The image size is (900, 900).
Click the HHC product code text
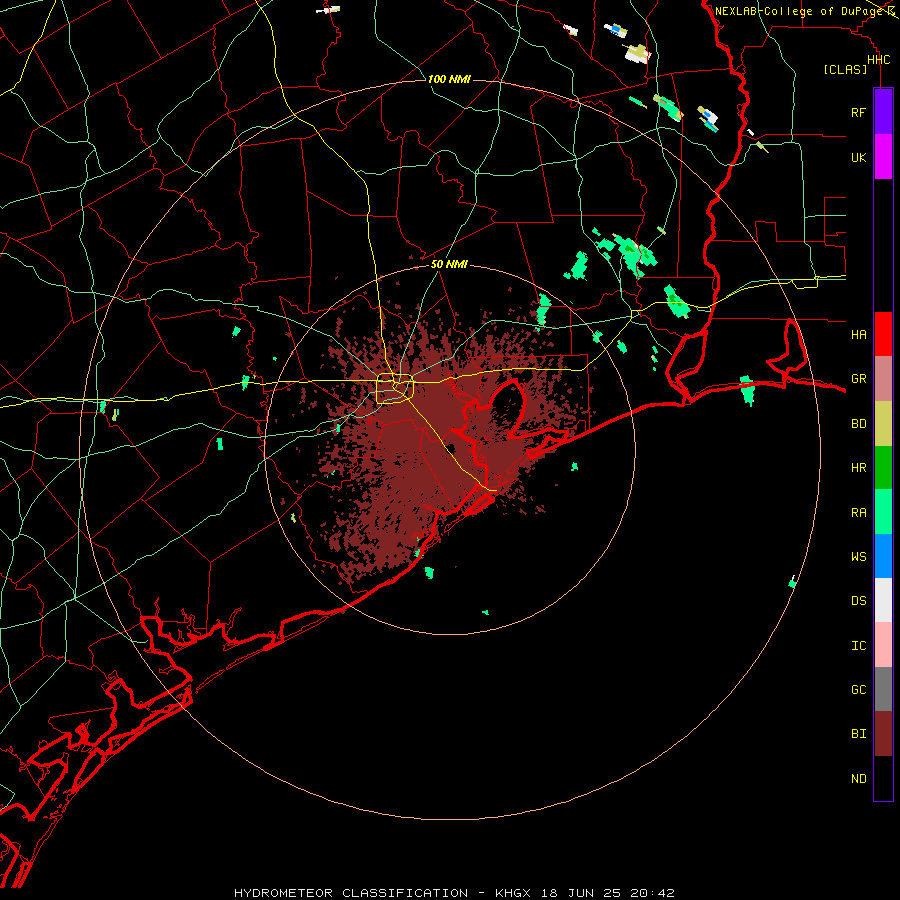(878, 60)
